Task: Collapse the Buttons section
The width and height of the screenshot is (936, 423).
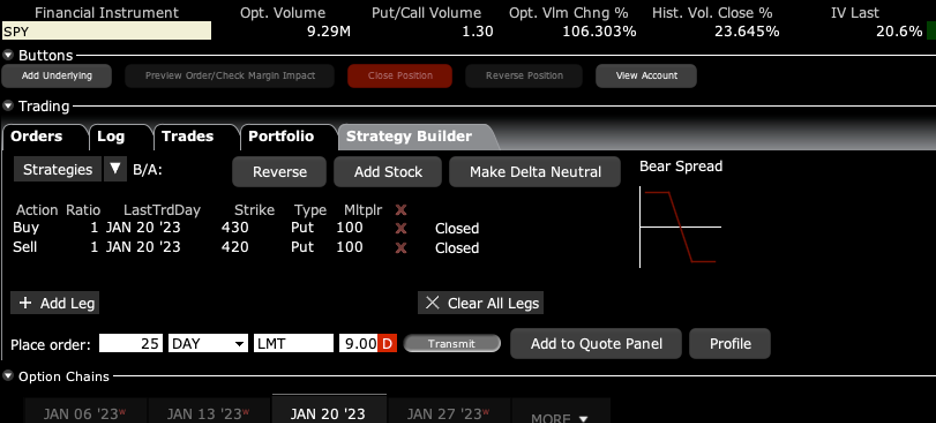Action: [9, 56]
